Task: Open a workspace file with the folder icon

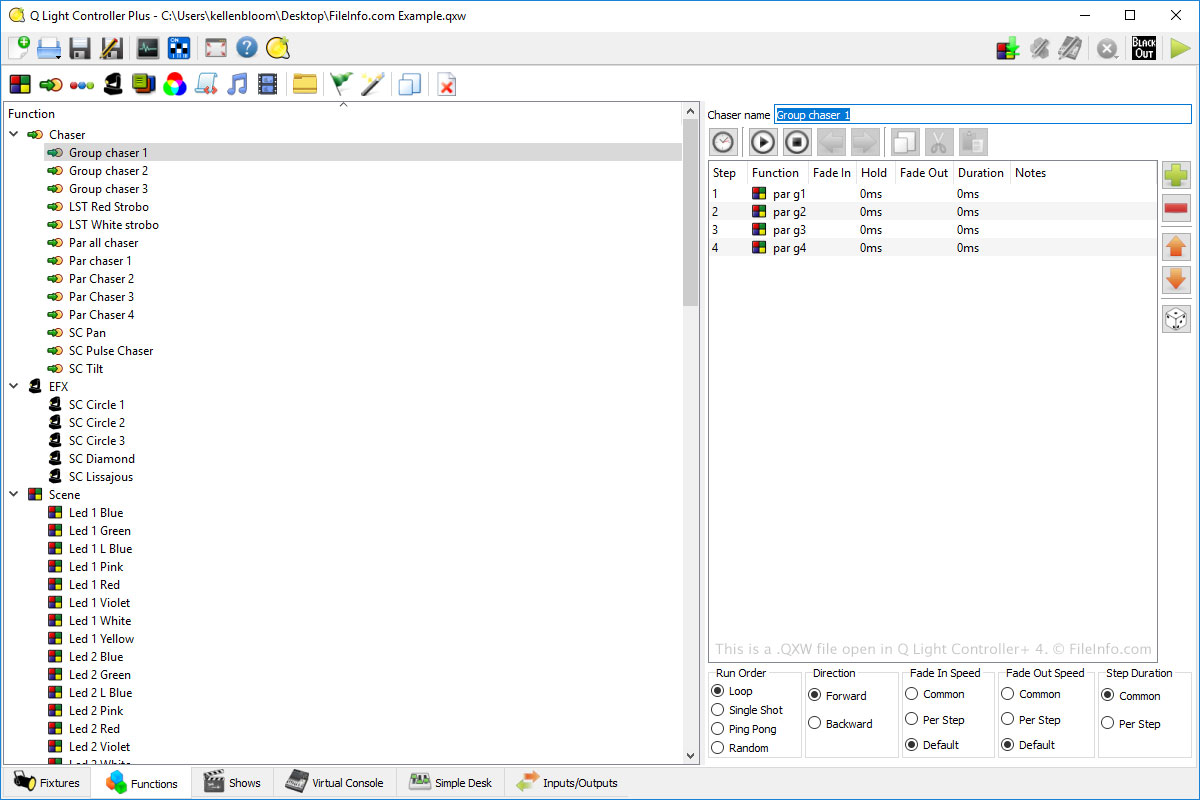Action: [50, 48]
